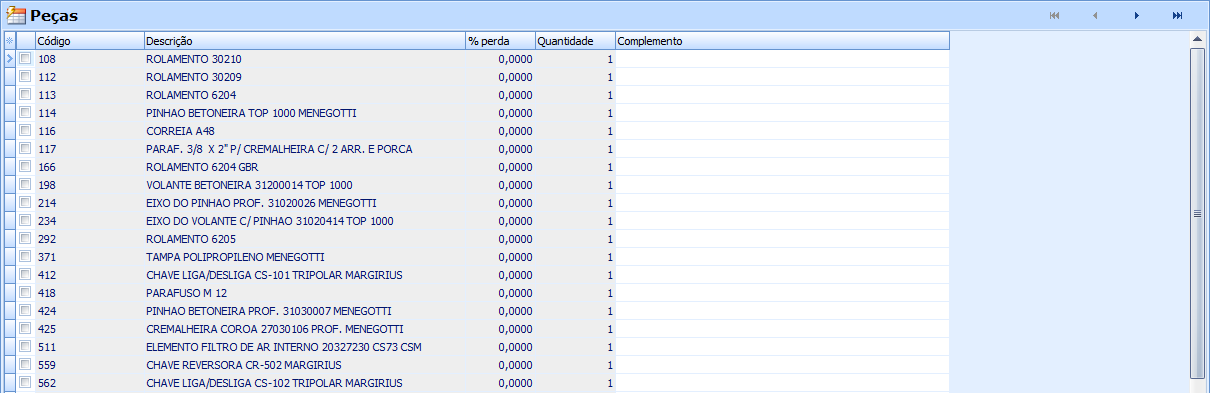
Task: Click row indicator arrow beside code 108
Action: click(10, 59)
